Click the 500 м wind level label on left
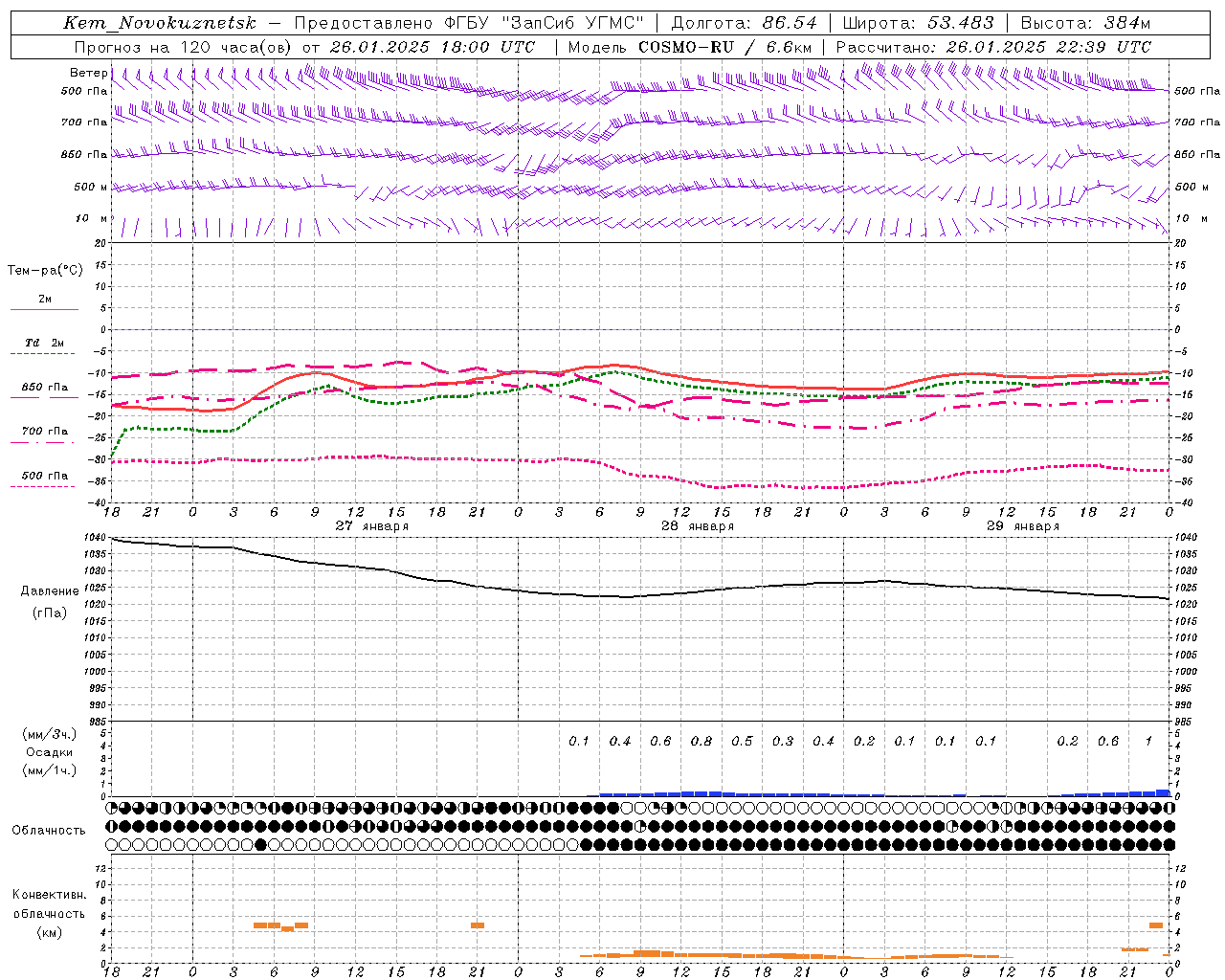 point(92,187)
